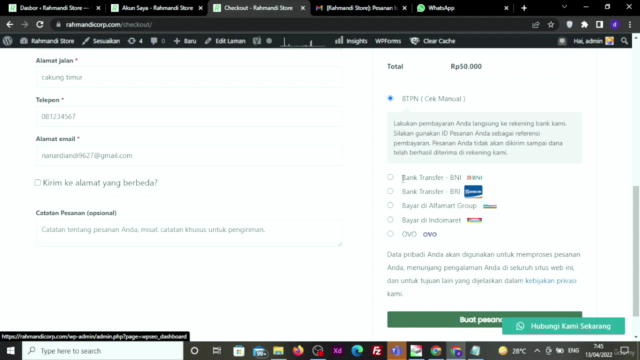Viewport: 640px width, 360px height.
Task: Open Edit Laman in the admin bar
Action: 225,41
